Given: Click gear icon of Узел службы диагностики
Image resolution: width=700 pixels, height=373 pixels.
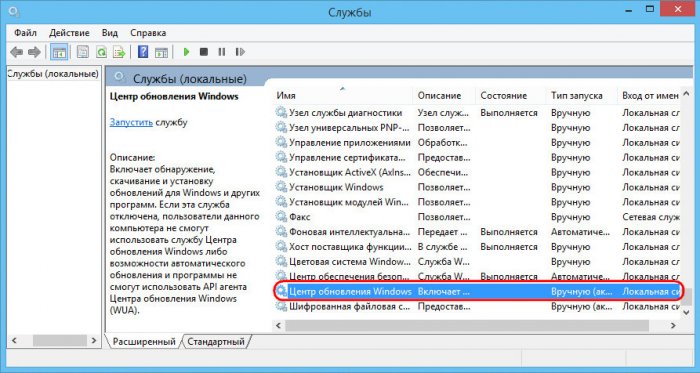Looking at the screenshot, I should click(x=281, y=112).
